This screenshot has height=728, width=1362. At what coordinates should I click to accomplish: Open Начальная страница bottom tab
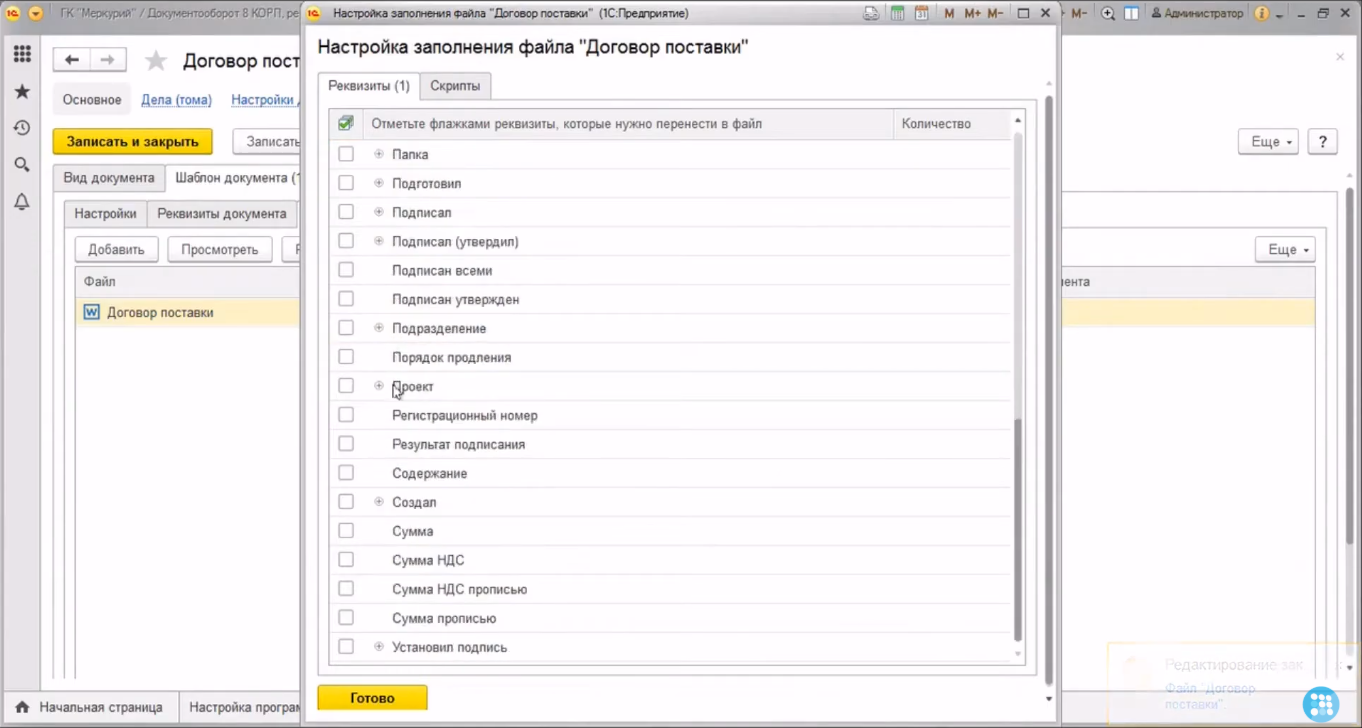pyautogui.click(x=89, y=707)
